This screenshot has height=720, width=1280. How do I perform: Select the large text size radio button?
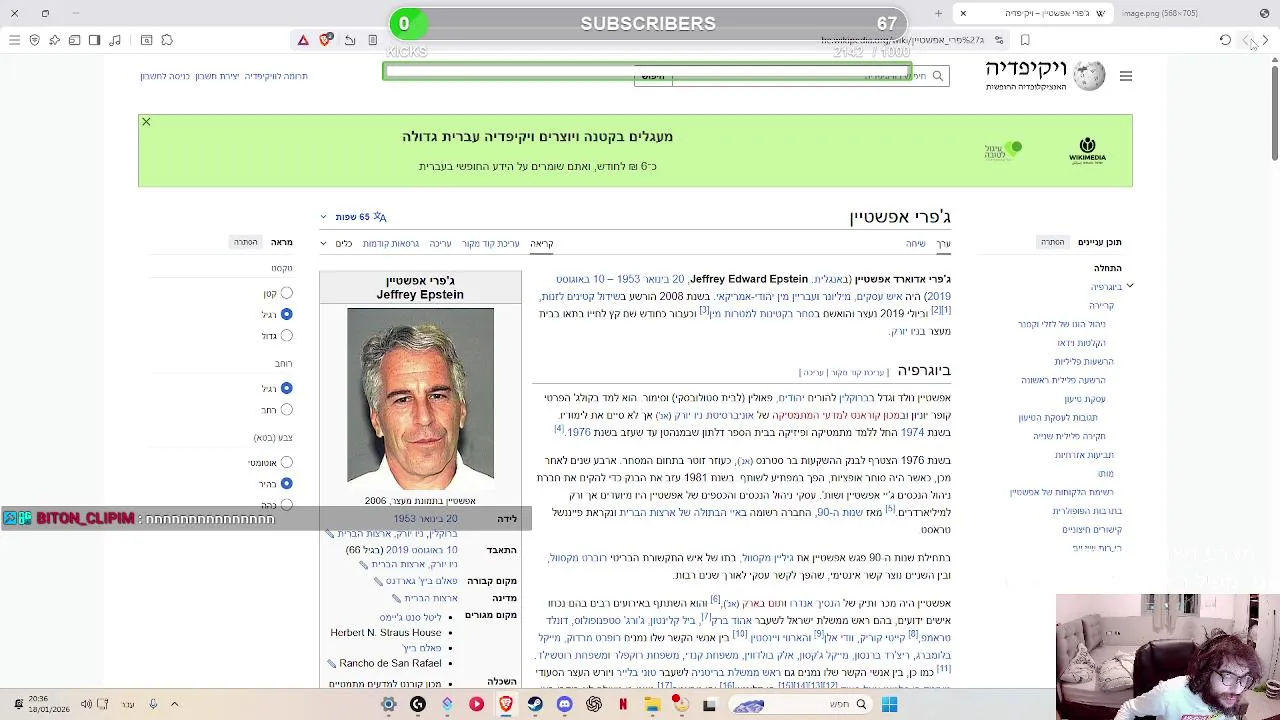(x=286, y=335)
